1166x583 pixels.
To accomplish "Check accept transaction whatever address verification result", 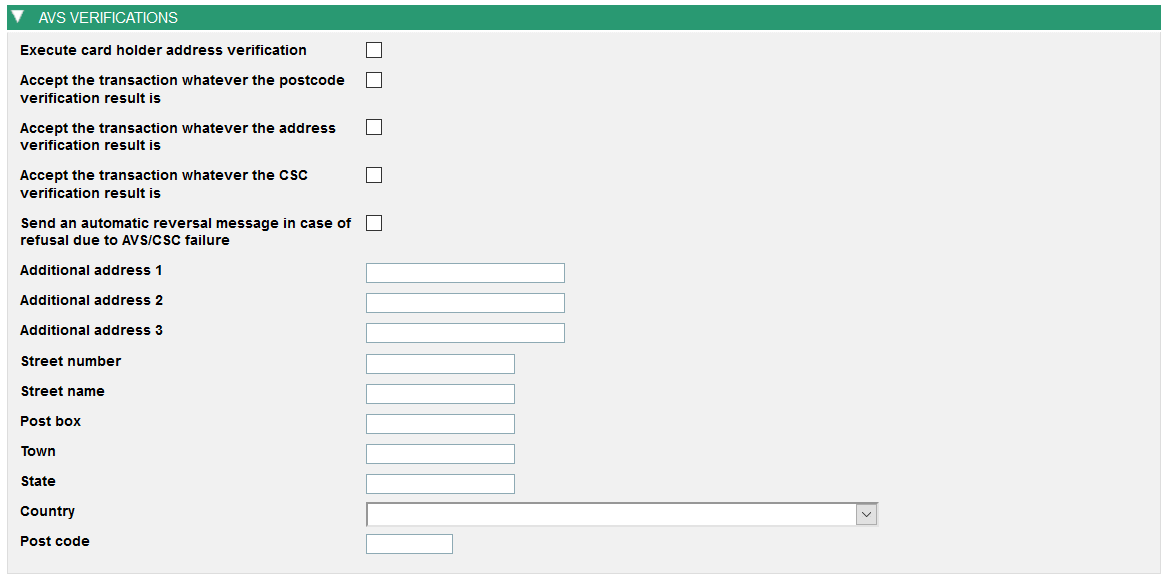I will pyautogui.click(x=374, y=127).
